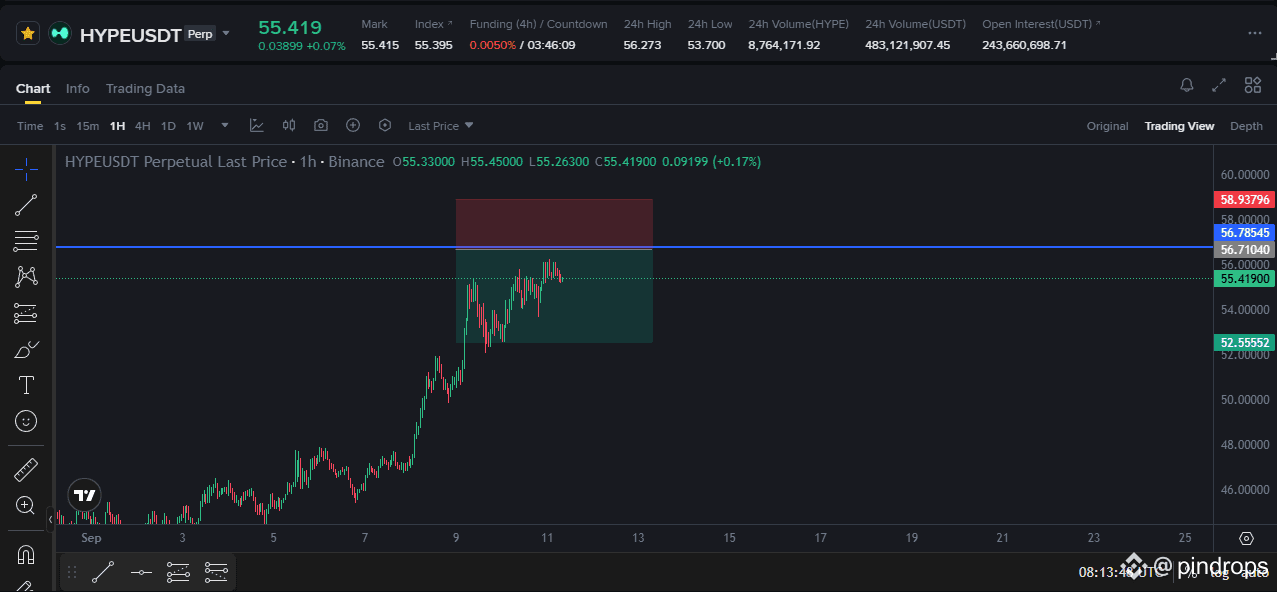Click the Perp contract tag
This screenshot has width=1277, height=592.
coord(200,34)
